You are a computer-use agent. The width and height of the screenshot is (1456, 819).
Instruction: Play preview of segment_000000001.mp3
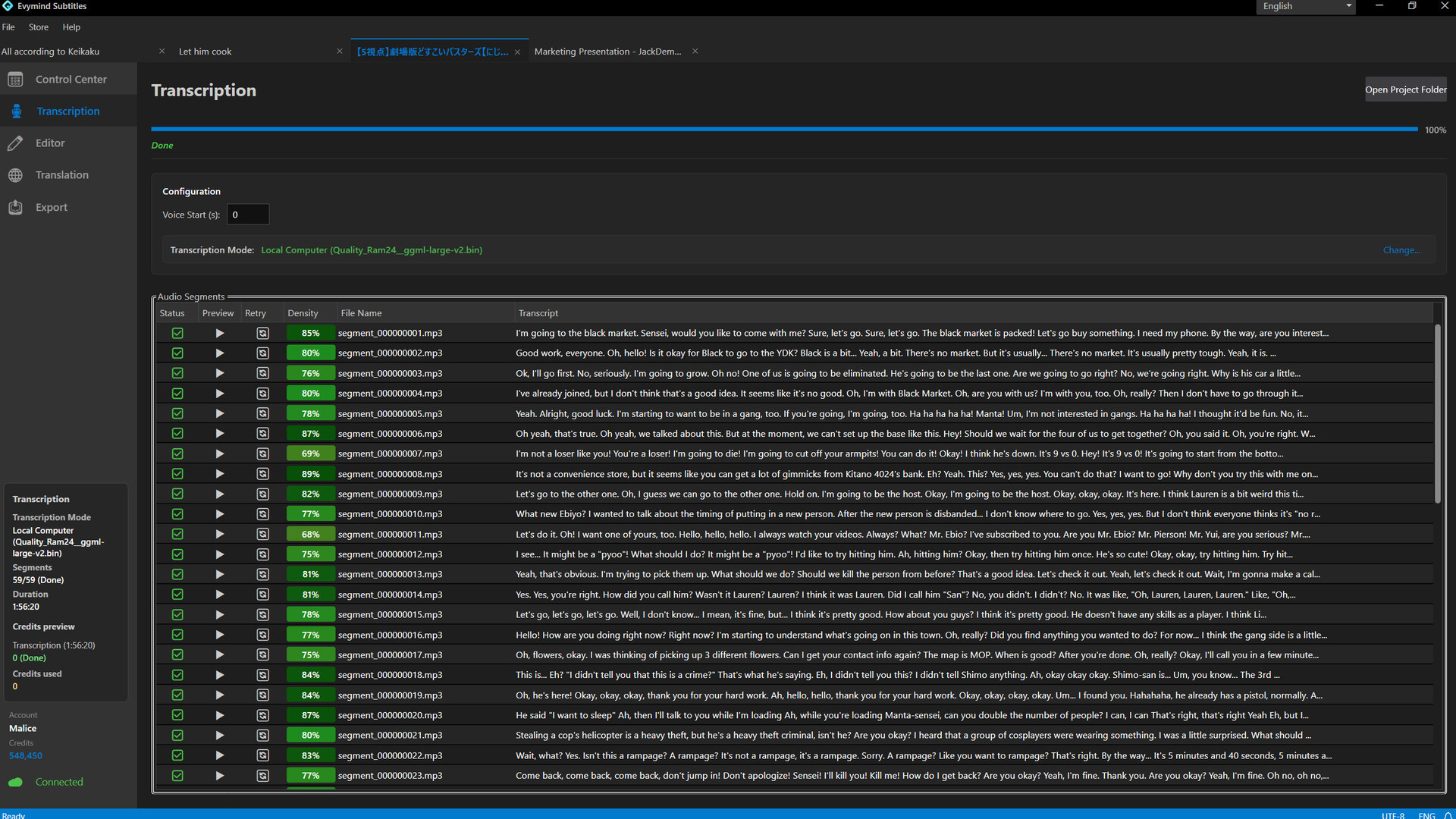219,333
